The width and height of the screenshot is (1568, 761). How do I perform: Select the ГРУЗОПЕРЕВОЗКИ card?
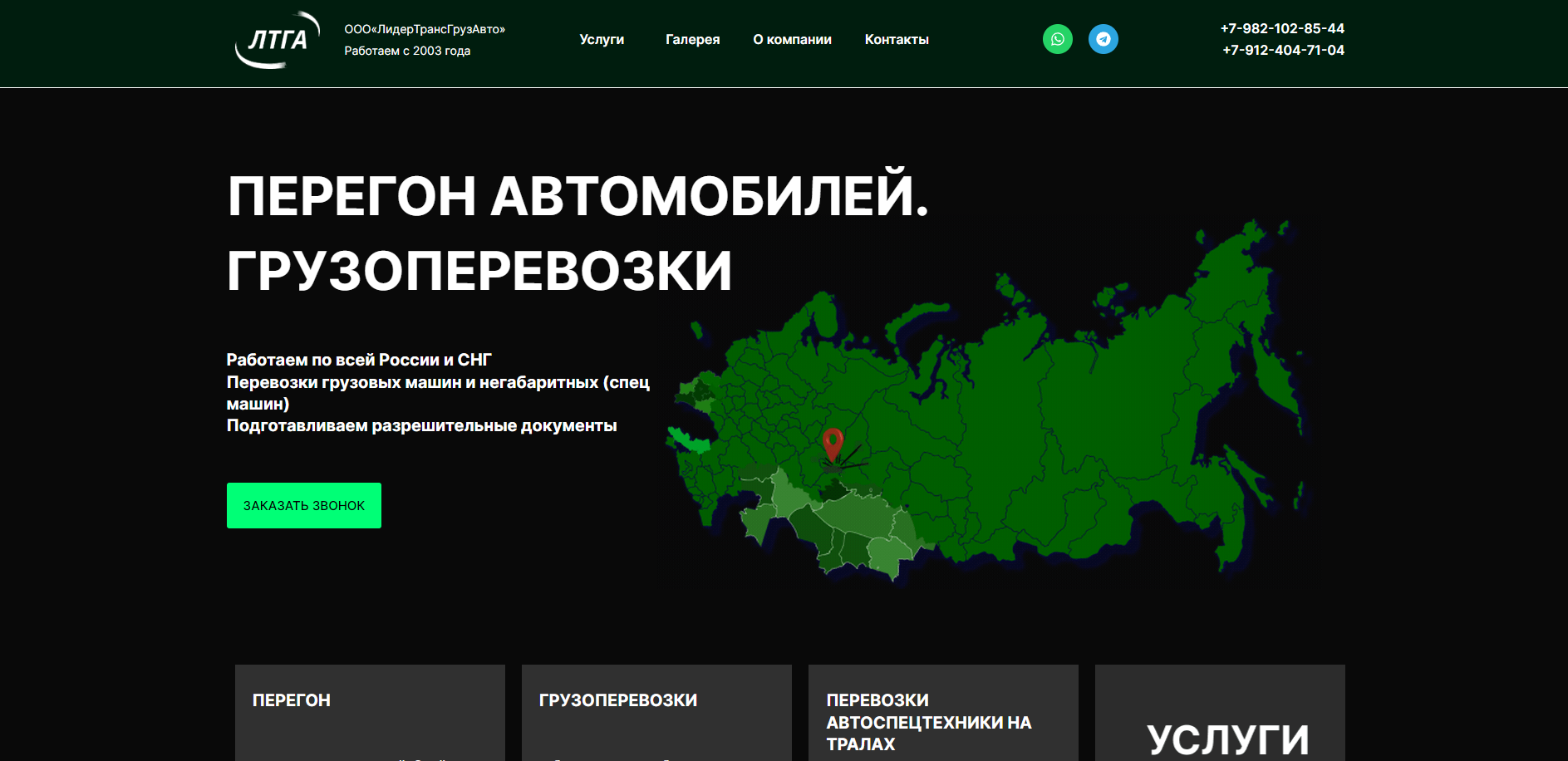656,712
